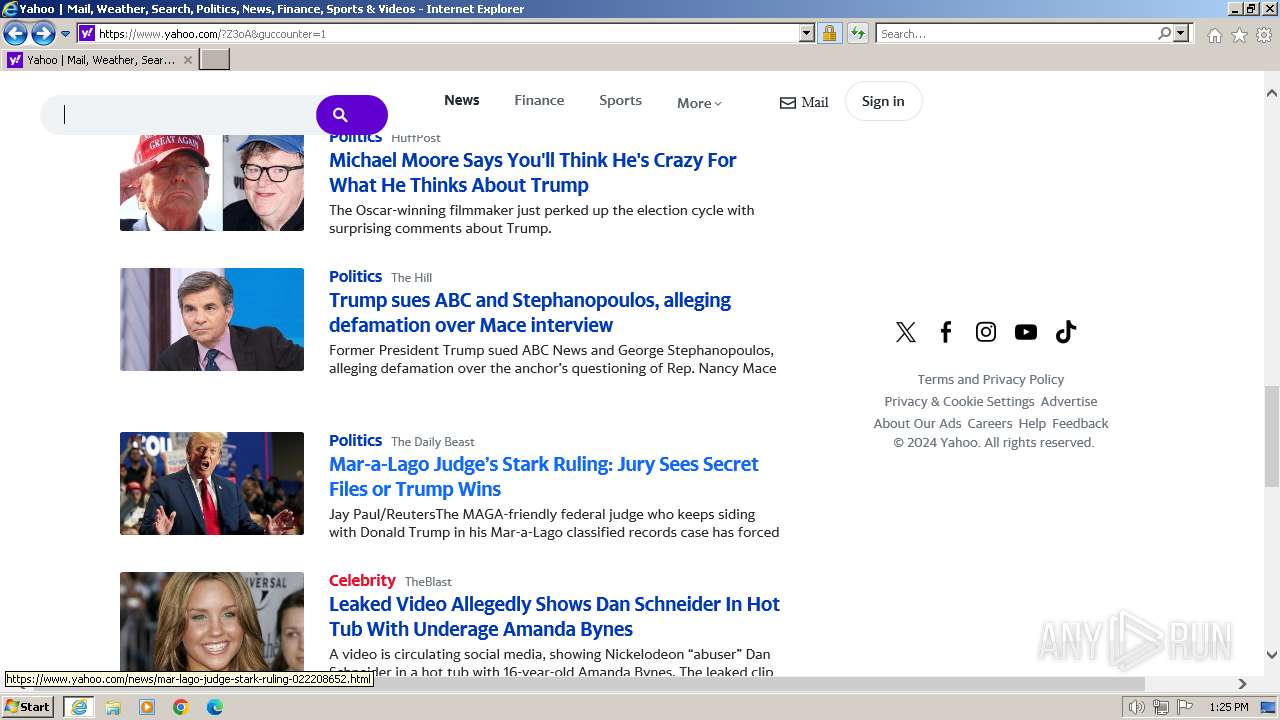This screenshot has width=1280, height=720.
Task: Open Privacy & Cookie Settings link
Action: (x=959, y=401)
